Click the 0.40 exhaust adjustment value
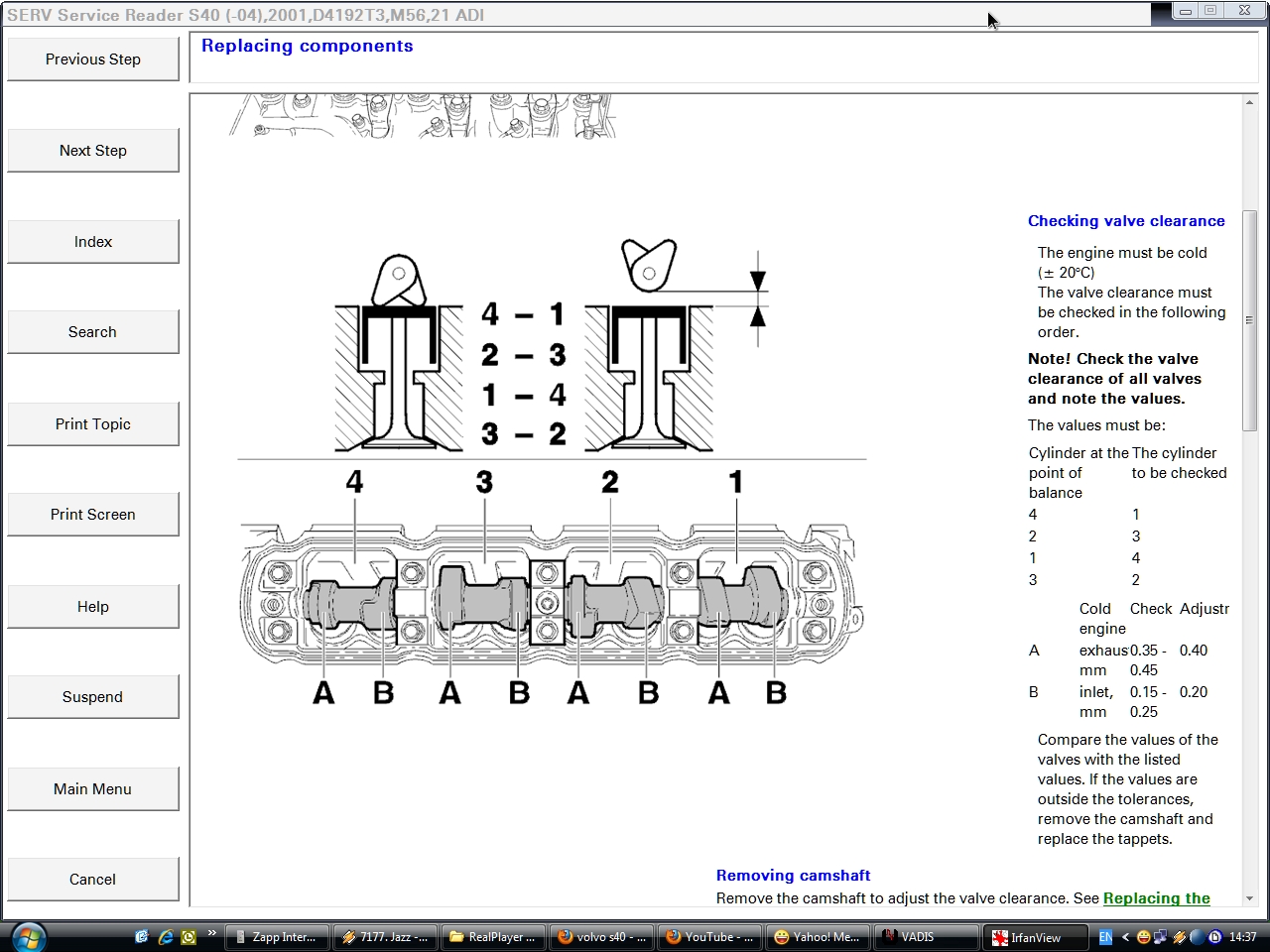Image resolution: width=1270 pixels, height=952 pixels. tap(1194, 651)
